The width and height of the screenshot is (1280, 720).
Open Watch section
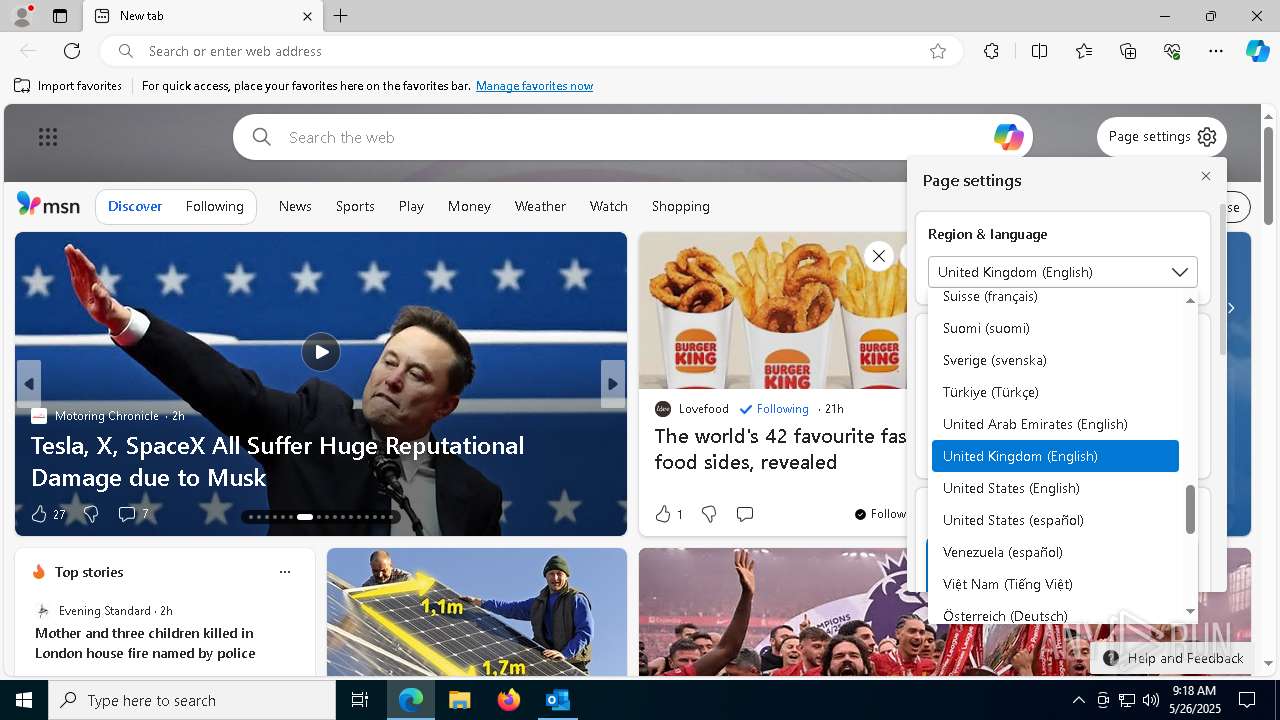point(608,206)
